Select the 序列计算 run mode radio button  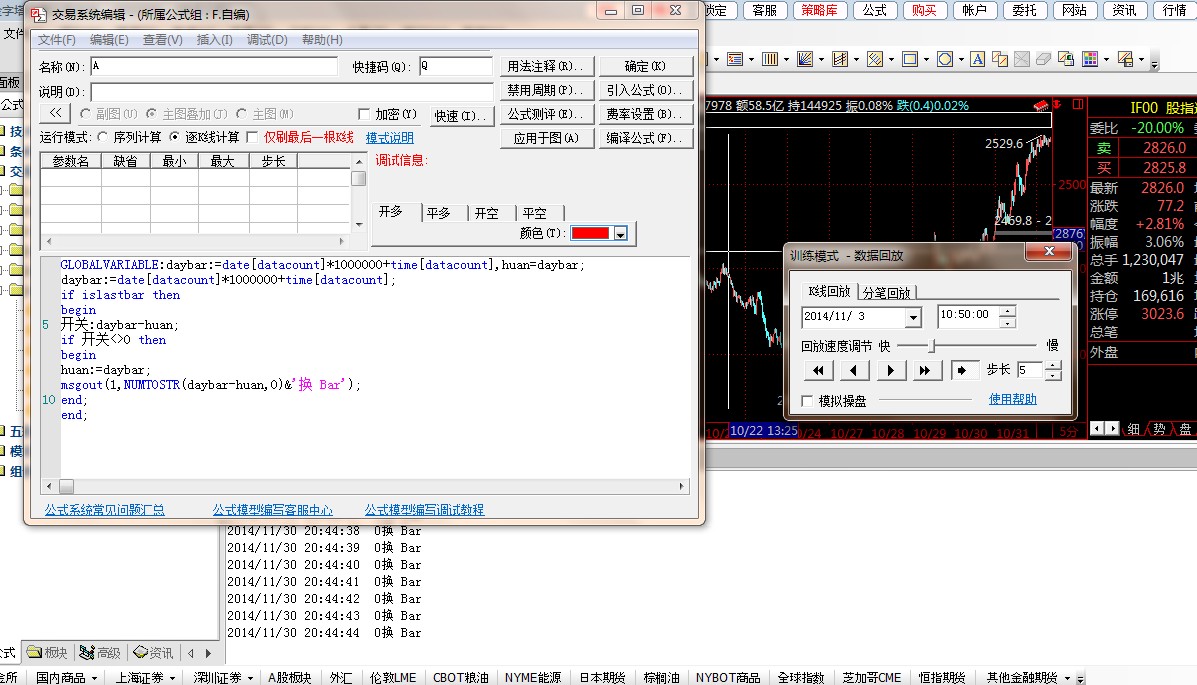tap(102, 137)
